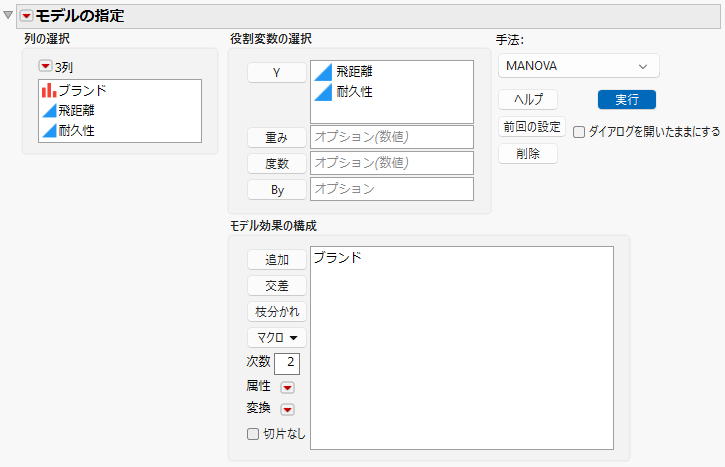Click the Y role button

click(x=276, y=73)
